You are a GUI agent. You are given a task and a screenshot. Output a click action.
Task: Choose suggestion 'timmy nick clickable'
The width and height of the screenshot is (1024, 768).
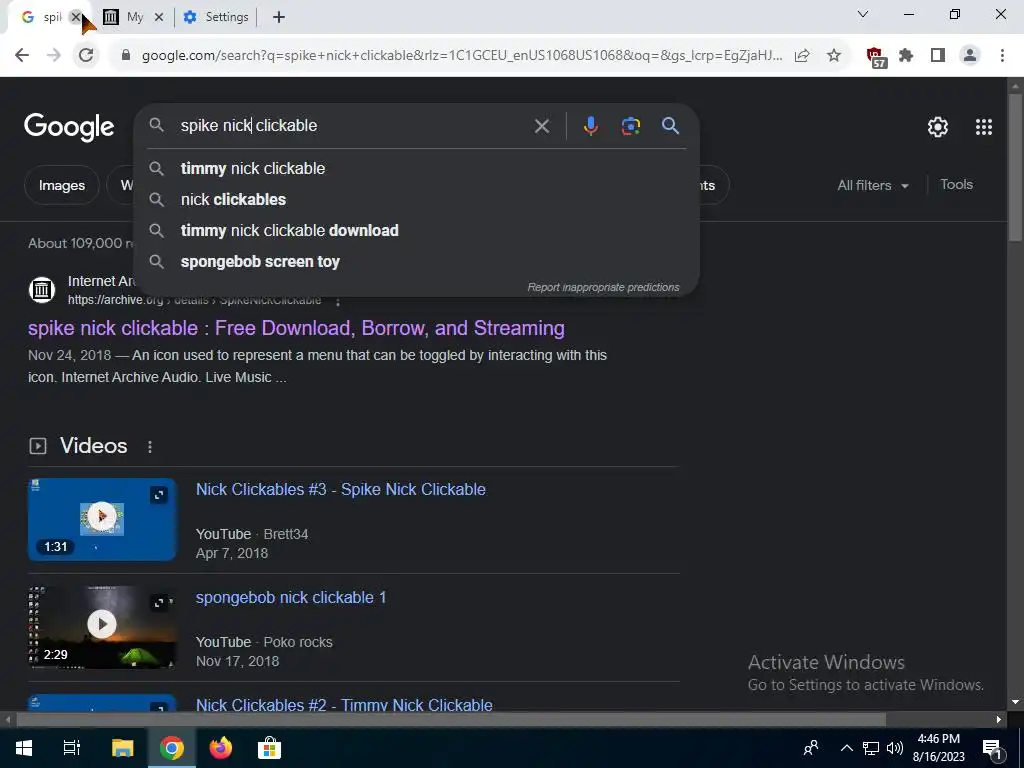point(417,168)
